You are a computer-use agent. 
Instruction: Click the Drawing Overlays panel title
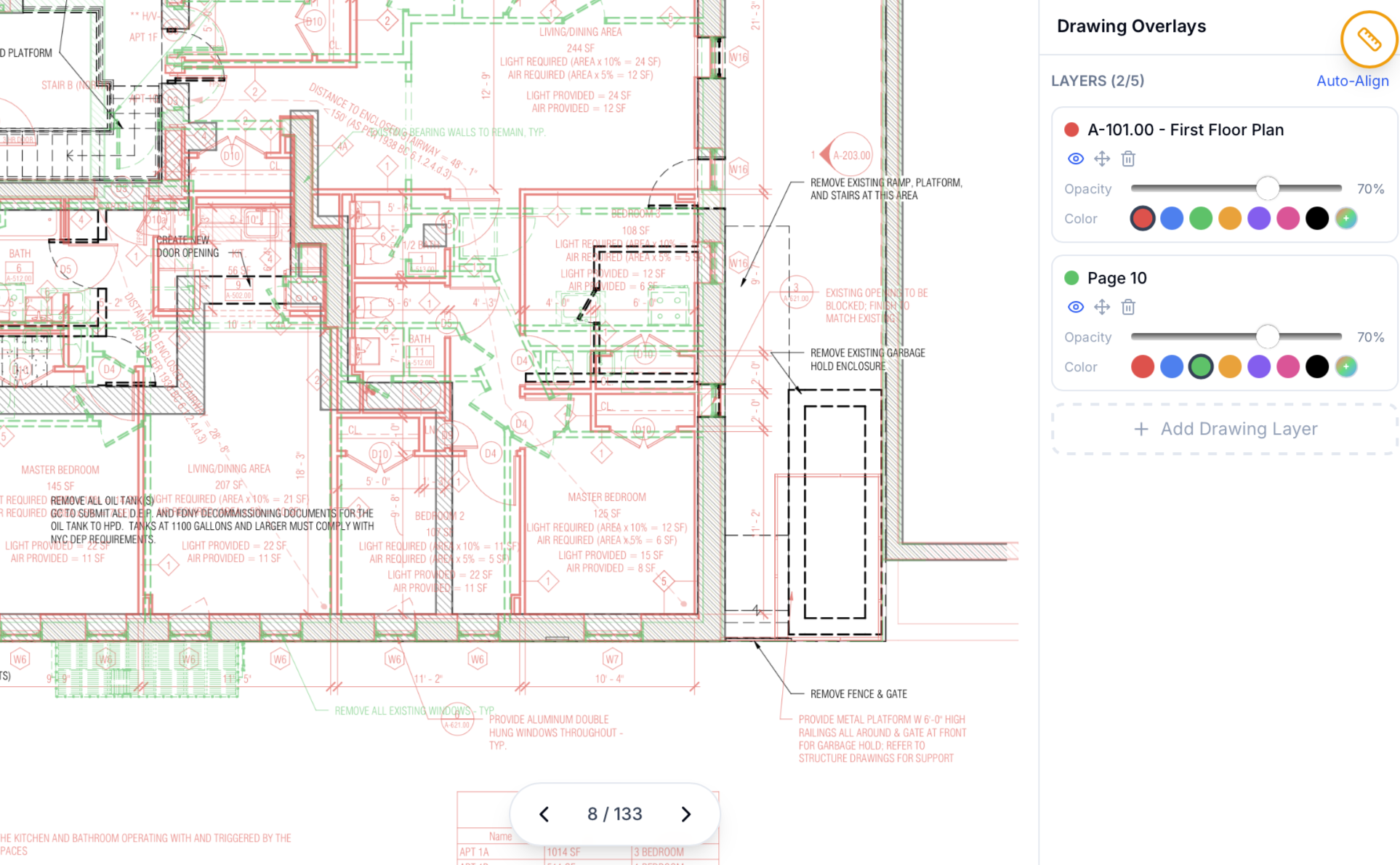click(1131, 26)
